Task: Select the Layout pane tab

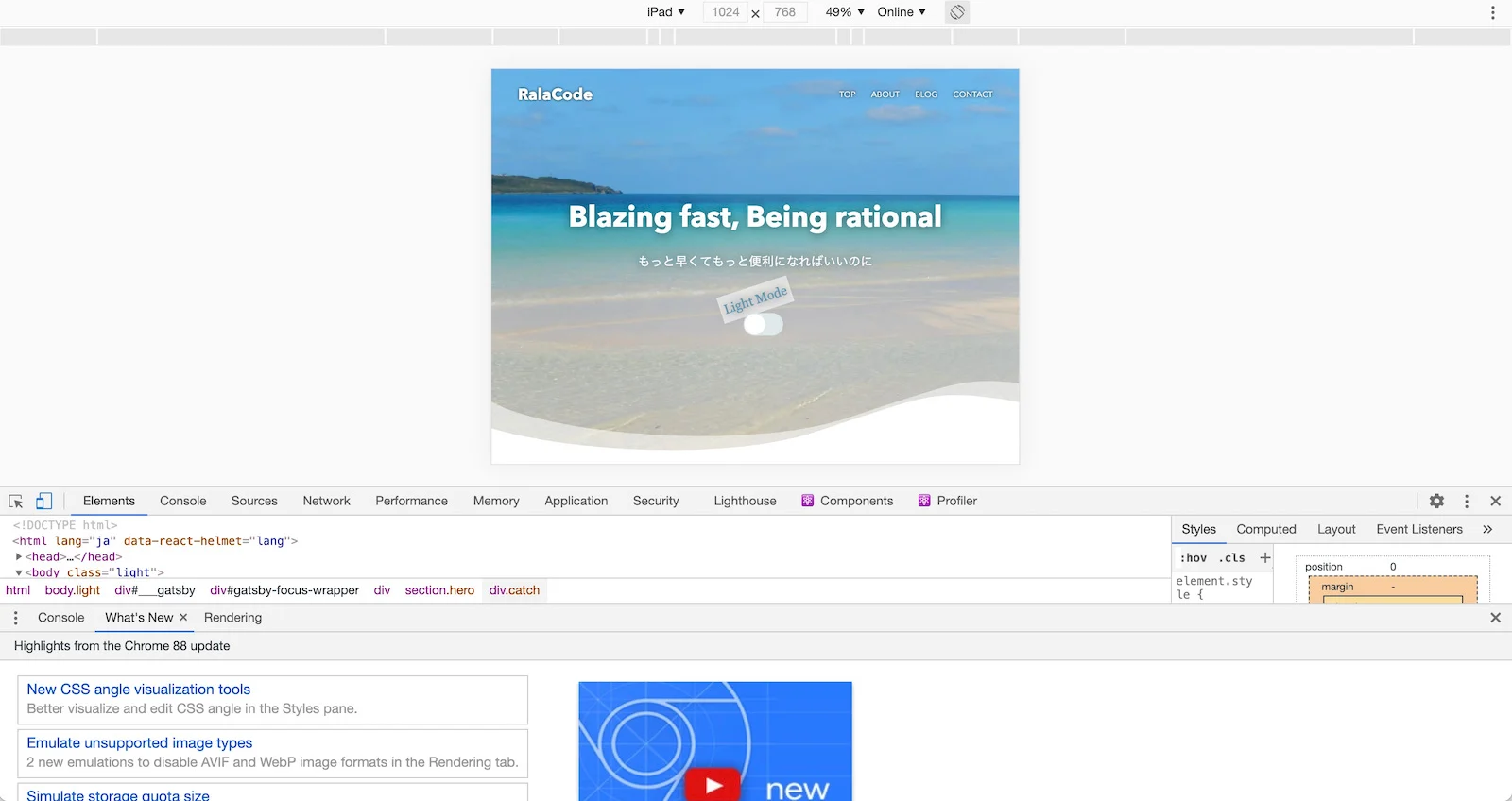Action: pyautogui.click(x=1336, y=530)
